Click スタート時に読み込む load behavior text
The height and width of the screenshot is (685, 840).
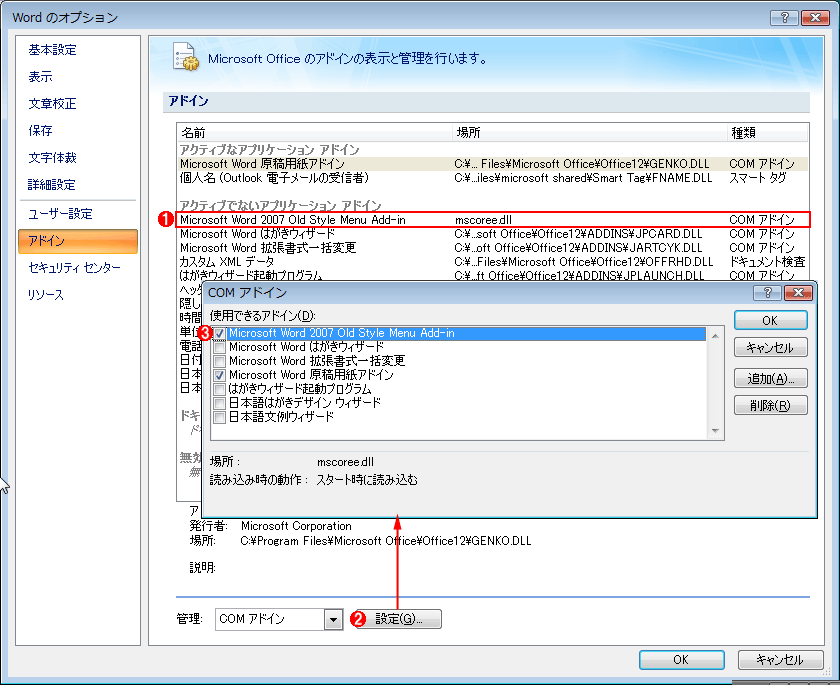pyautogui.click(x=367, y=480)
